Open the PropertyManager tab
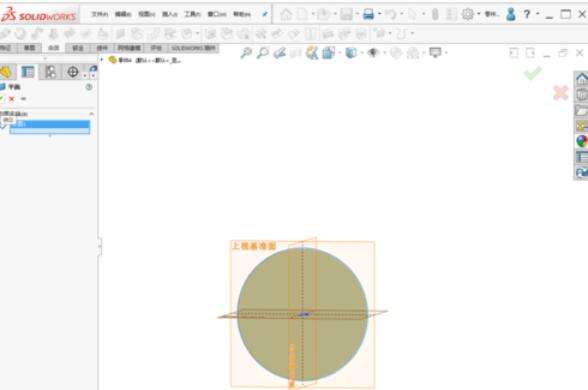The image size is (588, 390). tap(28, 72)
